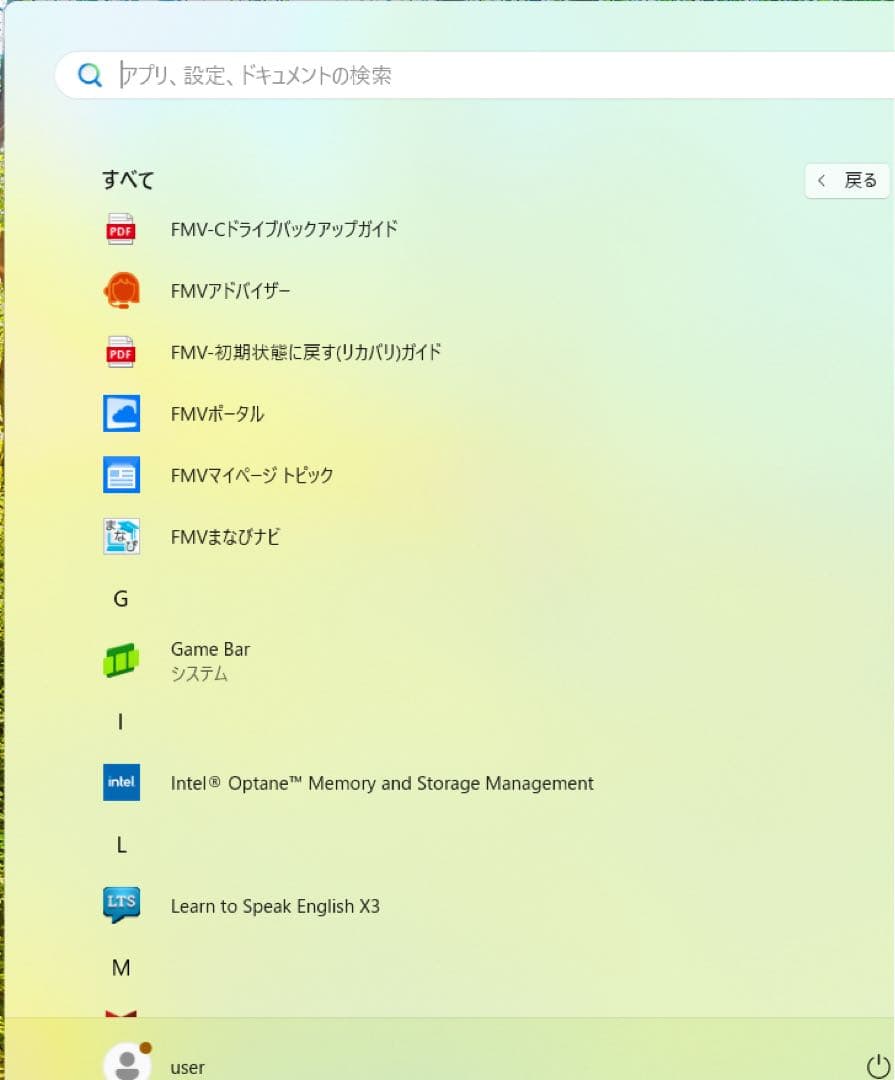Launch Game Bar from its icon

(121, 659)
